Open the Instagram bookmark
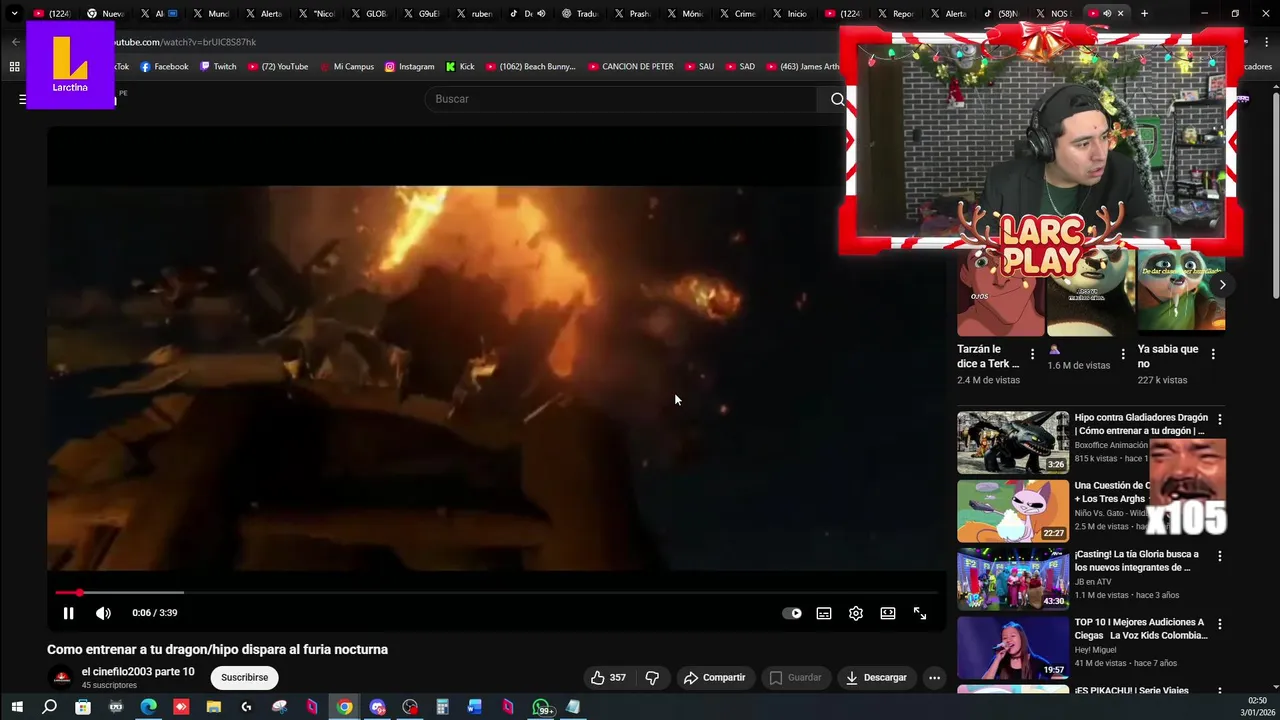The width and height of the screenshot is (1280, 720). (409, 67)
